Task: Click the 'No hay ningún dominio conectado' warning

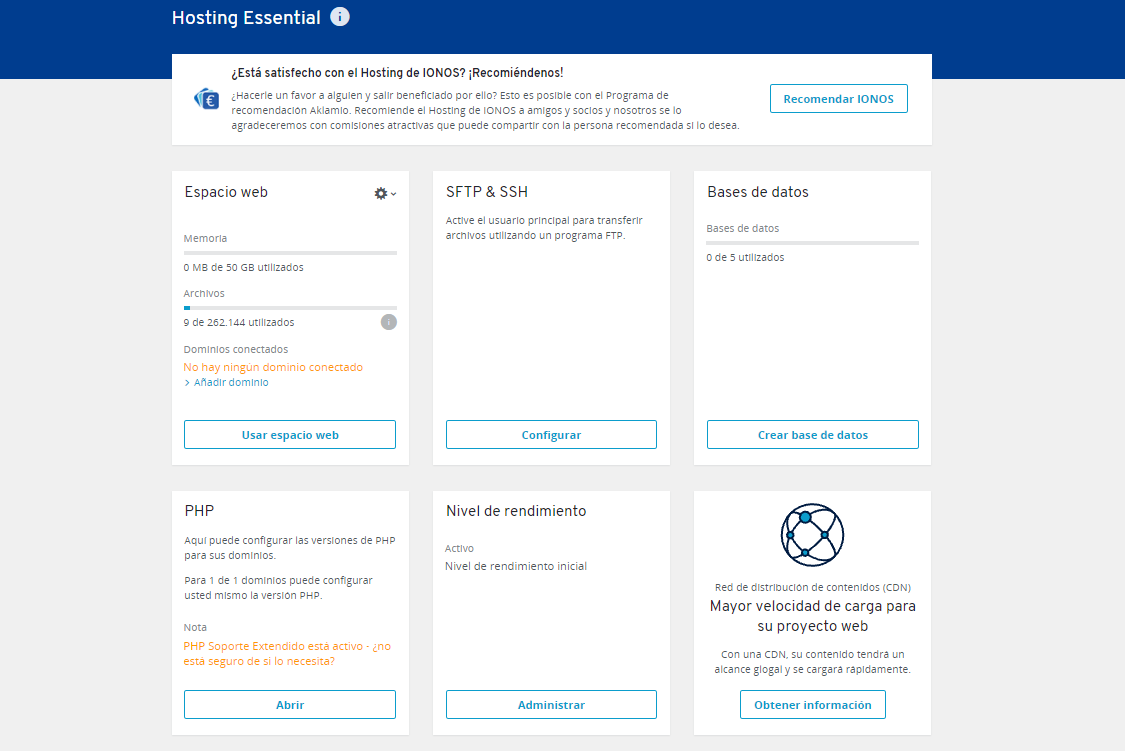Action: pos(273,367)
